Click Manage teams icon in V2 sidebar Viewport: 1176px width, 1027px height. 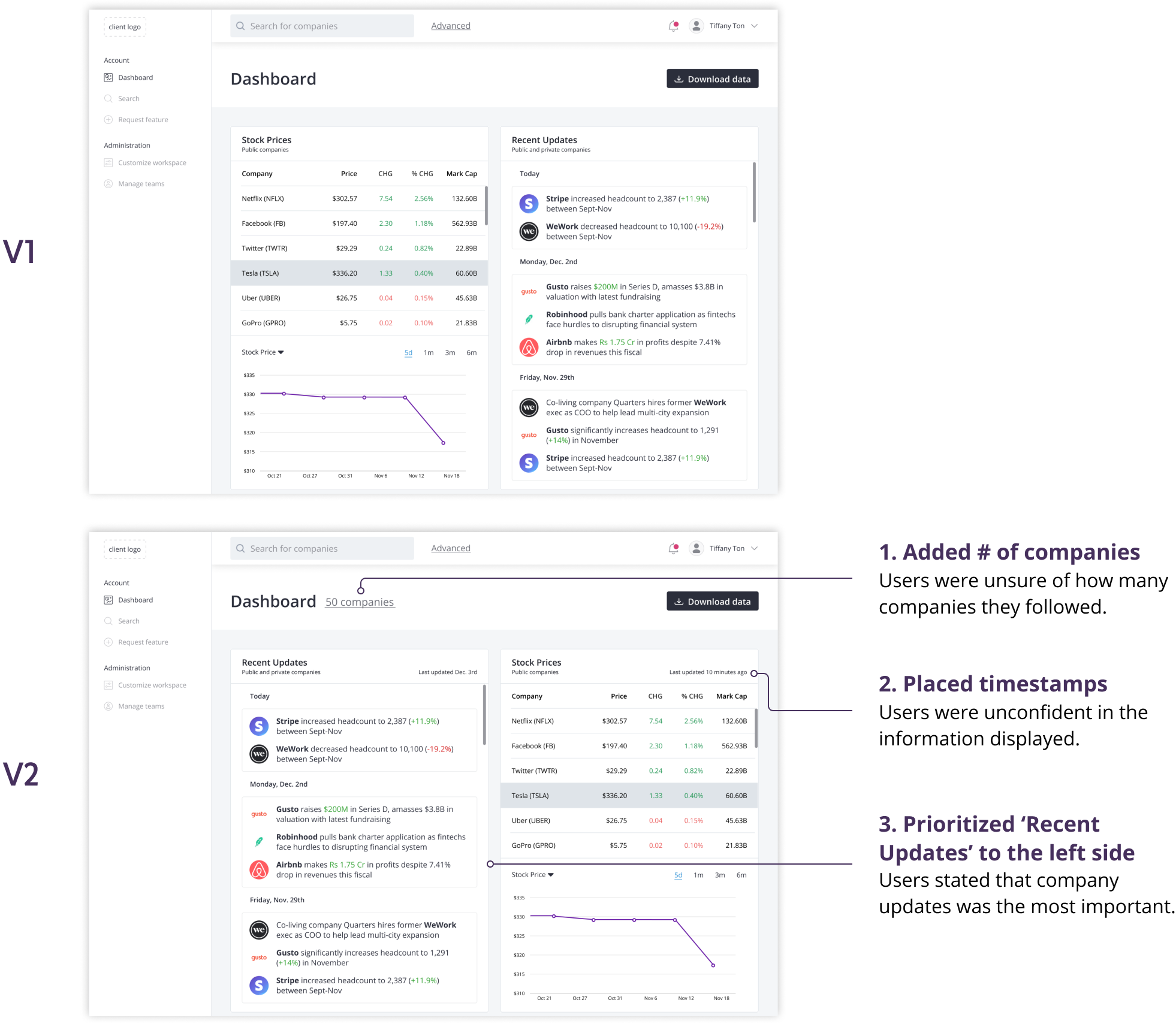pos(108,706)
